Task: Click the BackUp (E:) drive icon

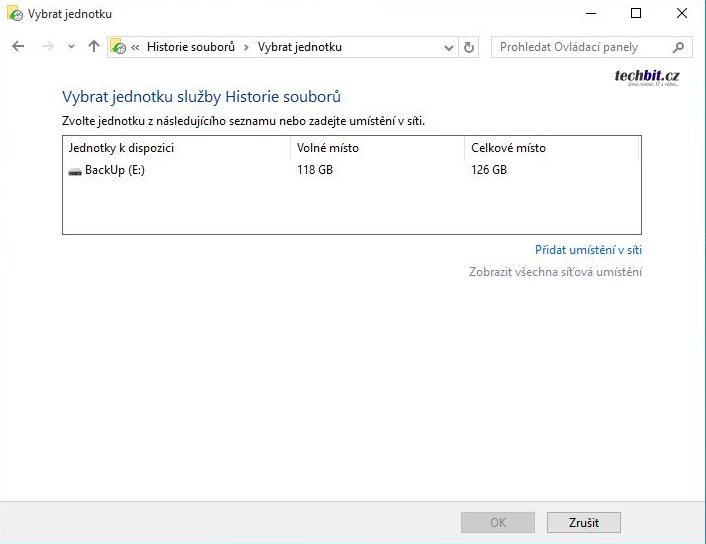Action: pyautogui.click(x=75, y=171)
